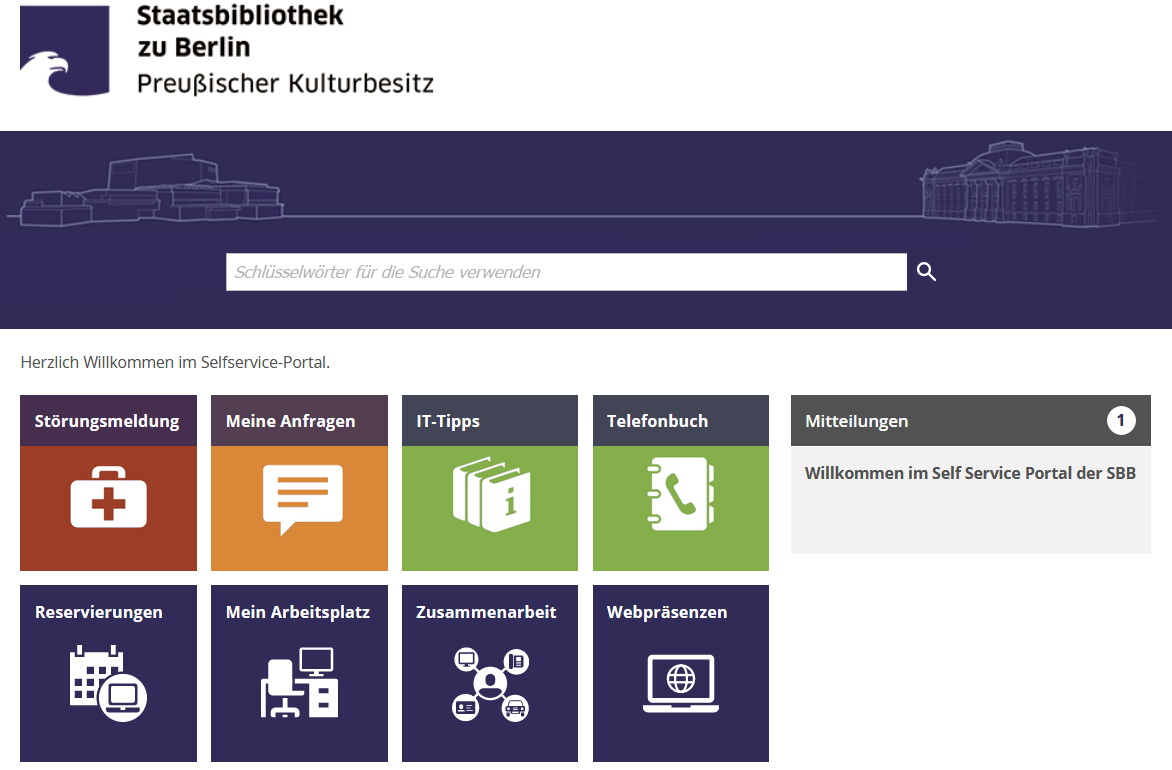Click the desk icon under Mein Arbeitsplatz

point(299,682)
